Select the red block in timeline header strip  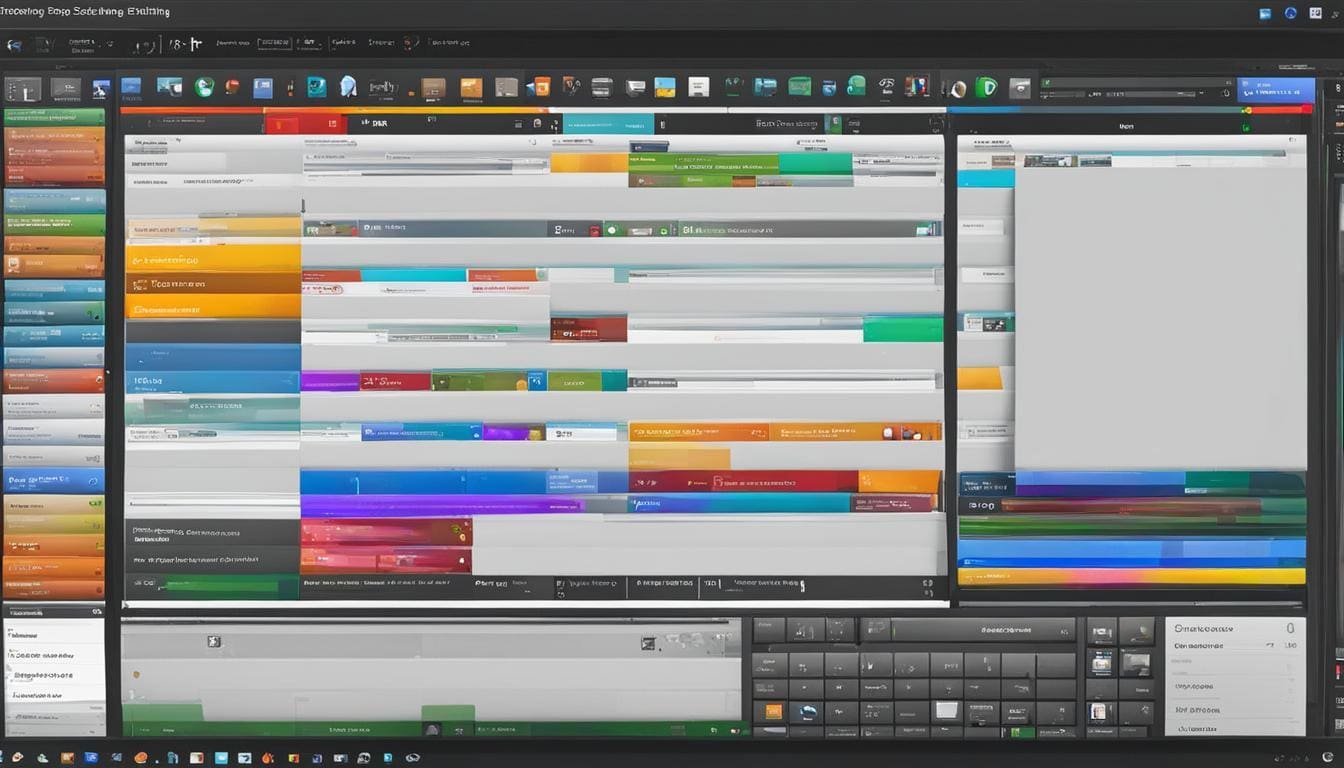click(x=305, y=124)
